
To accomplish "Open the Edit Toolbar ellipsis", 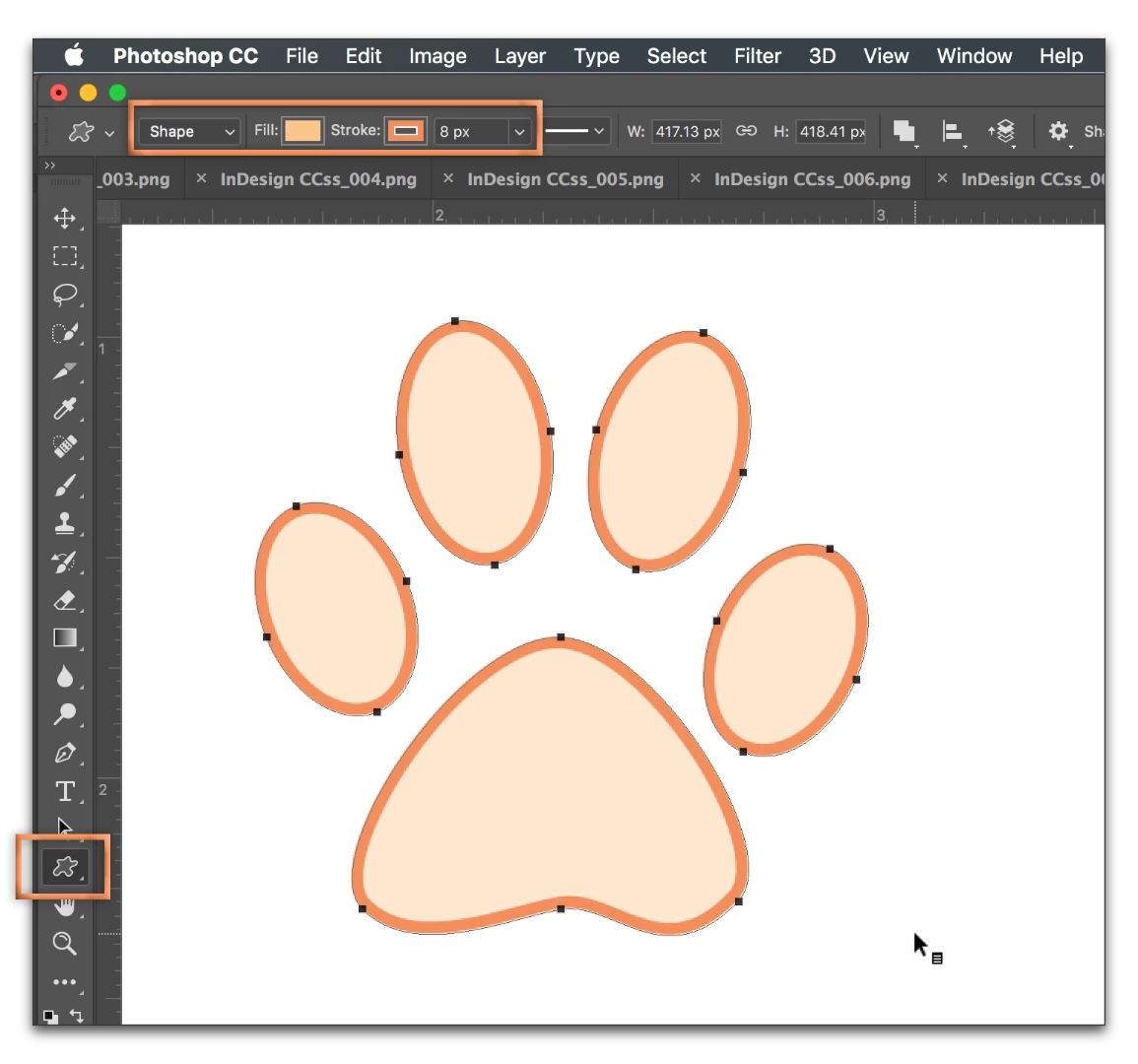I will click(x=65, y=982).
